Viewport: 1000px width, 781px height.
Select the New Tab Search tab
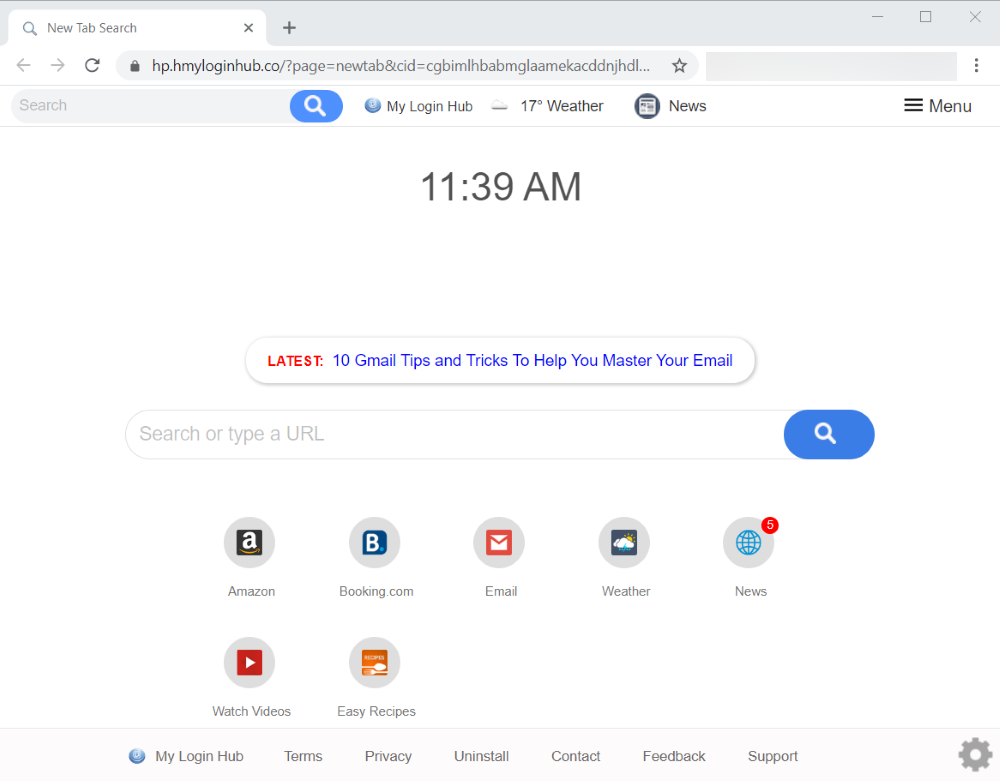pyautogui.click(x=137, y=28)
